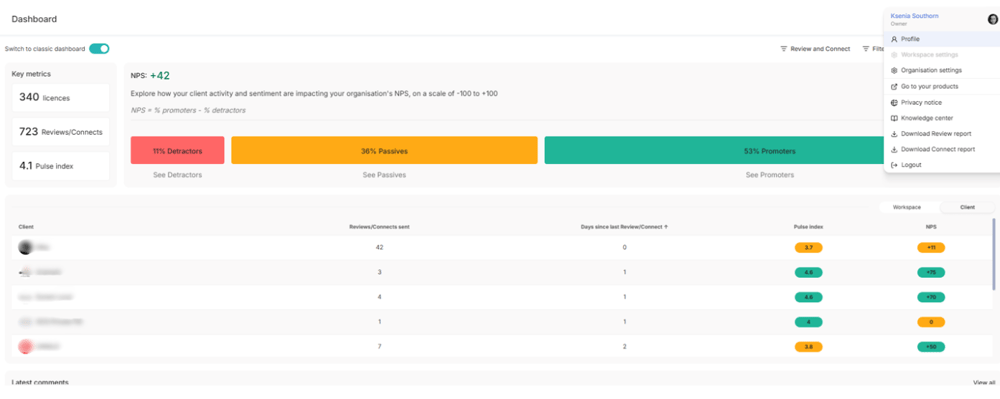The width and height of the screenshot is (1000, 399).
Task: Click the See Detractors link
Action: click(x=177, y=175)
